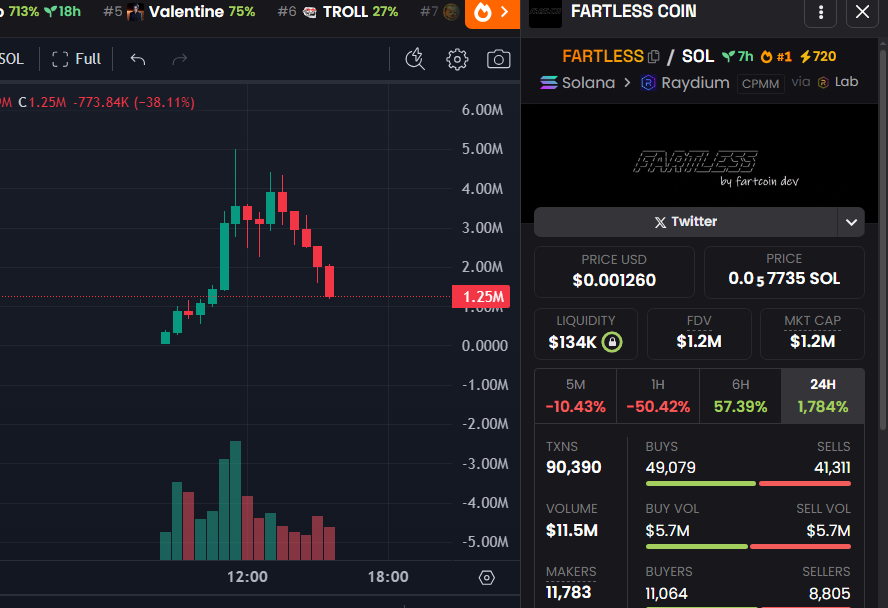Click the LIQUIDITY $134K value
Viewport: 888px width, 608px height.
(x=573, y=342)
